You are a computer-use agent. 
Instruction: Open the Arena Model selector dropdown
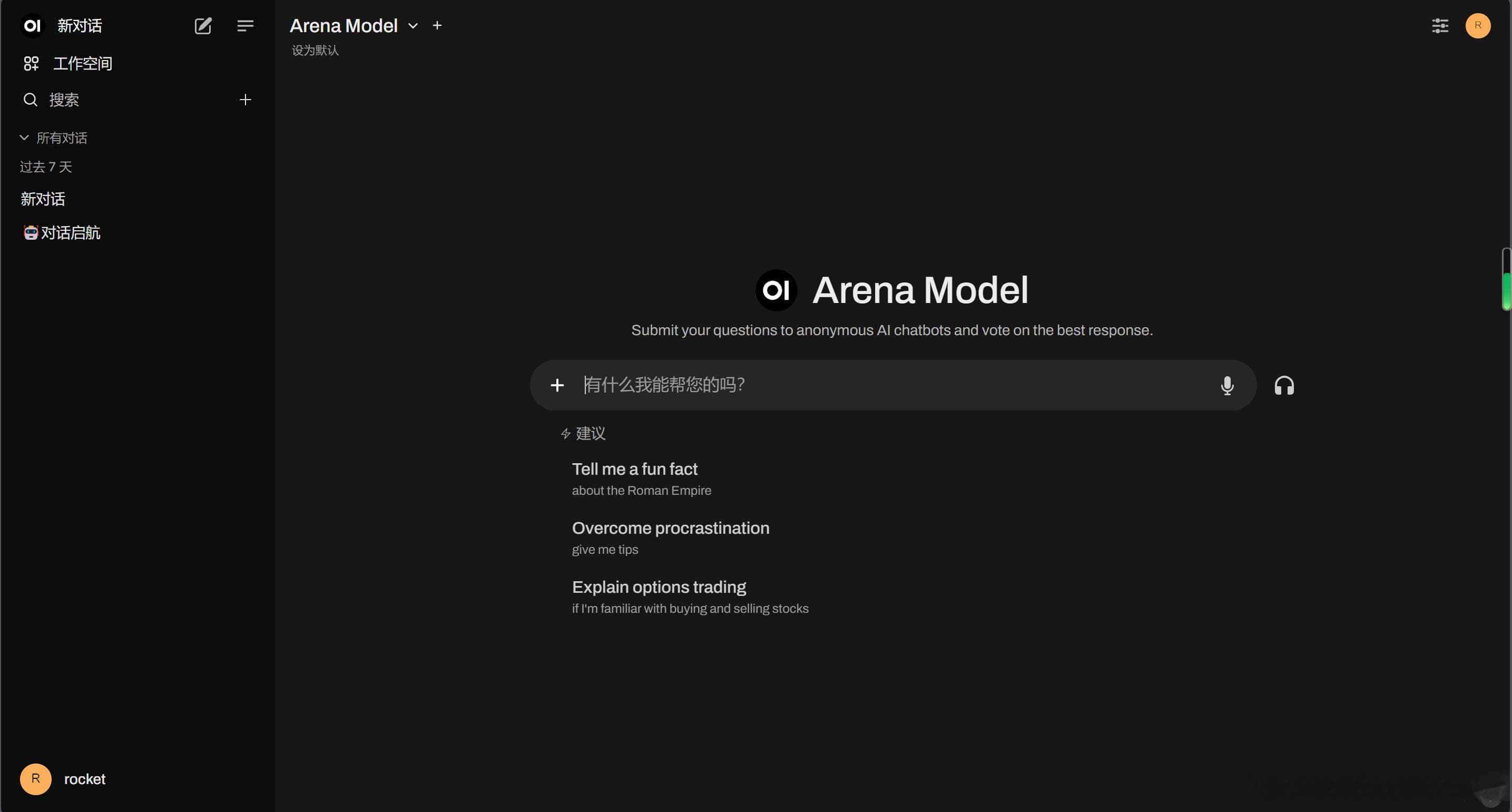click(x=354, y=26)
